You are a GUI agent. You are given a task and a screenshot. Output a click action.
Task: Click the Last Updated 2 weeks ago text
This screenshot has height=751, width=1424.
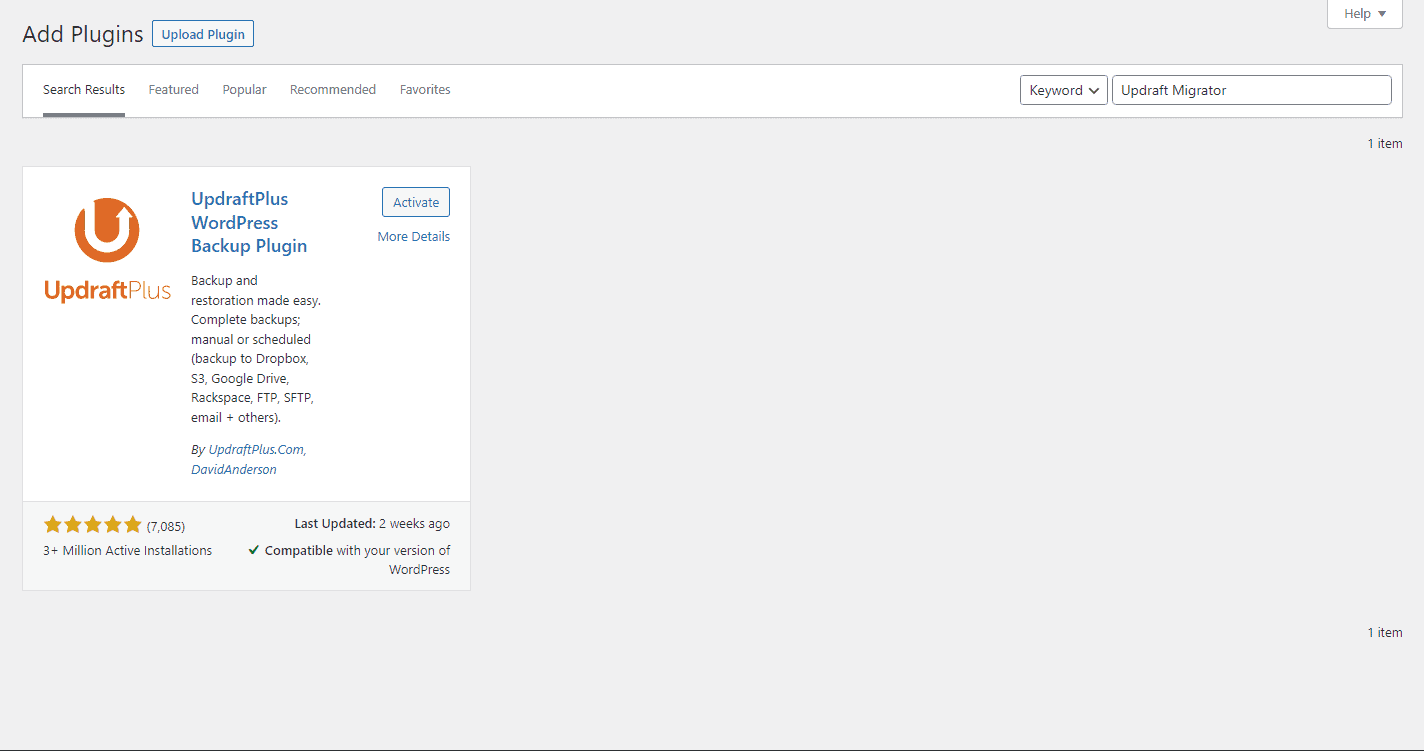372,524
